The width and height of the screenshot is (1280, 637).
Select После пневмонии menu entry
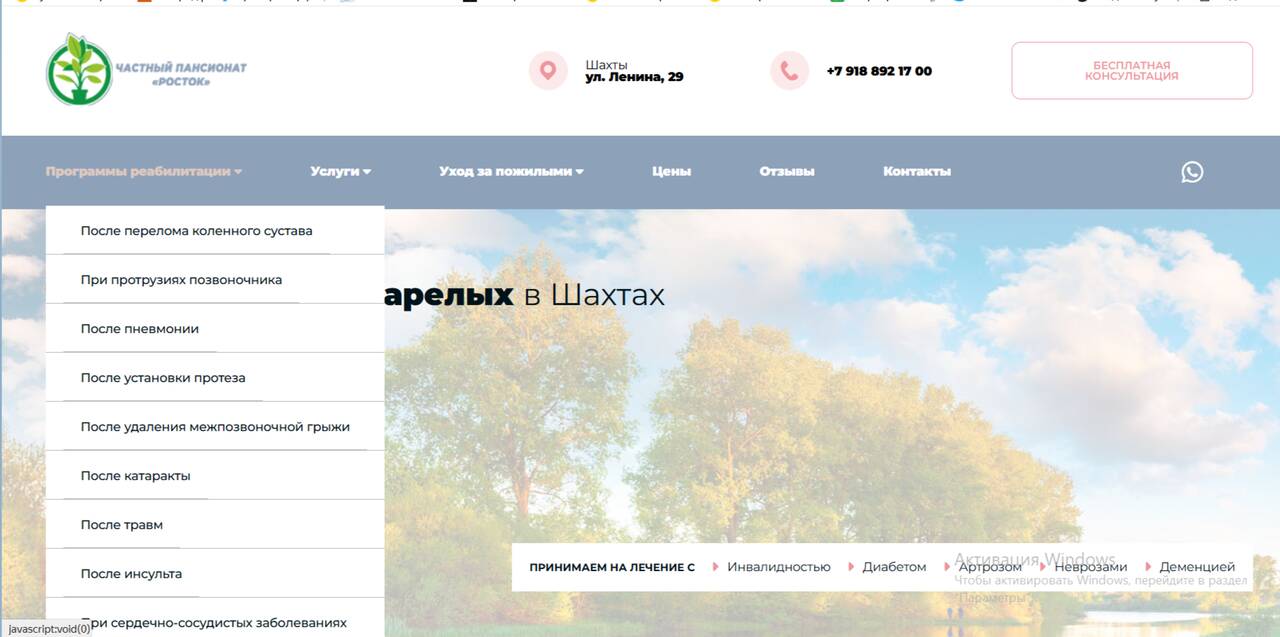pyautogui.click(x=139, y=329)
